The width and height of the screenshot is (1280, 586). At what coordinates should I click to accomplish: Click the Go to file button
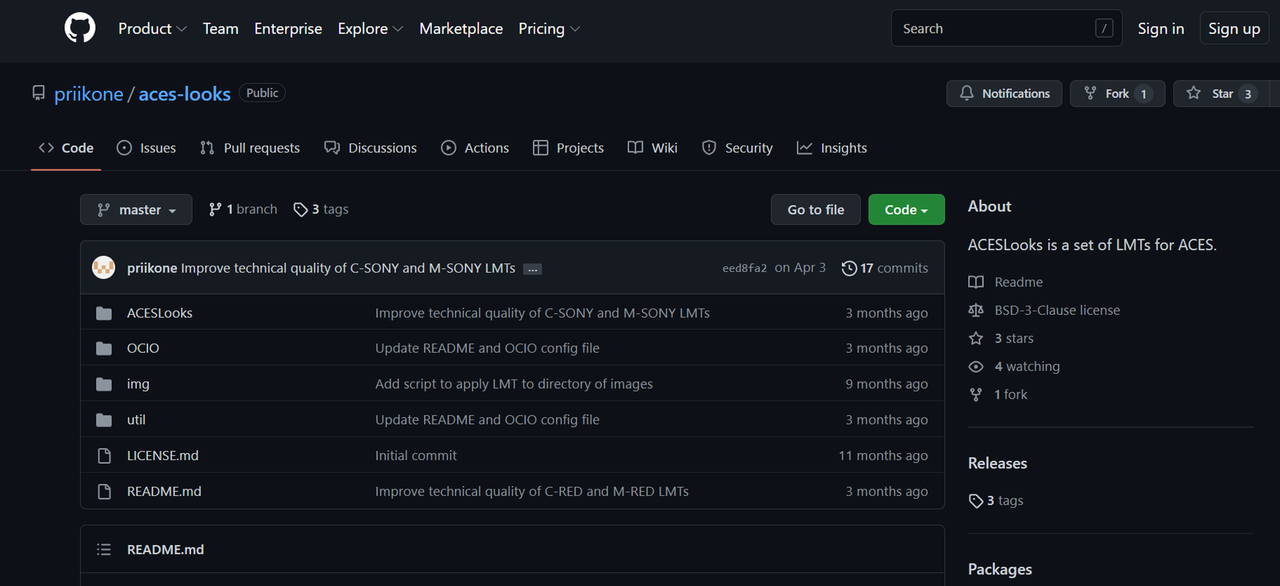(x=816, y=209)
